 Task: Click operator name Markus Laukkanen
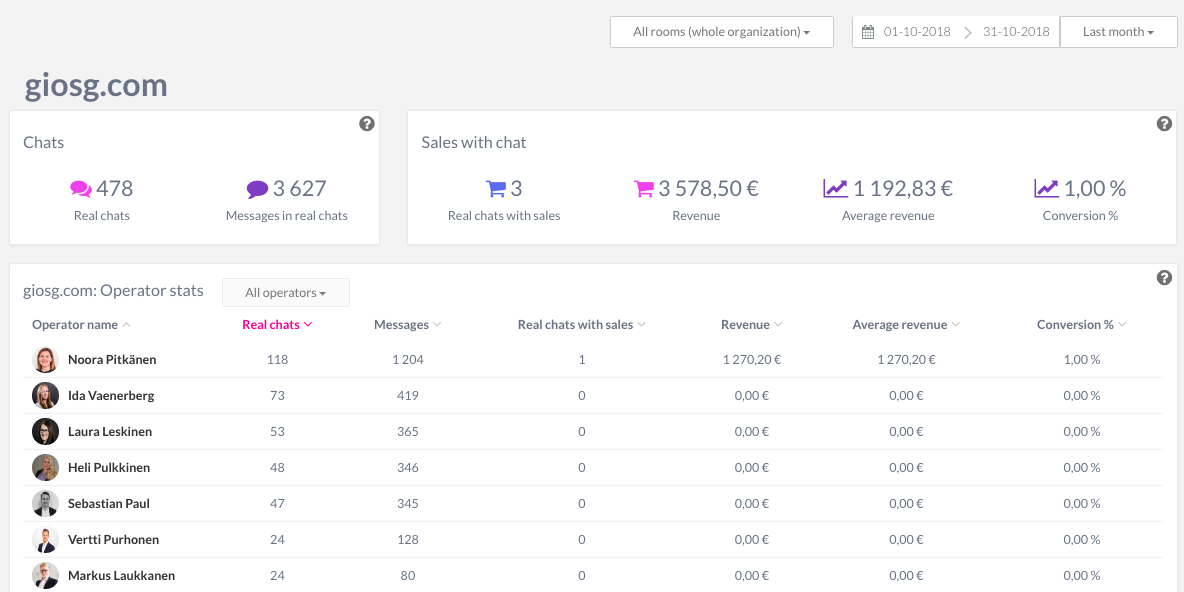pyautogui.click(x=122, y=575)
